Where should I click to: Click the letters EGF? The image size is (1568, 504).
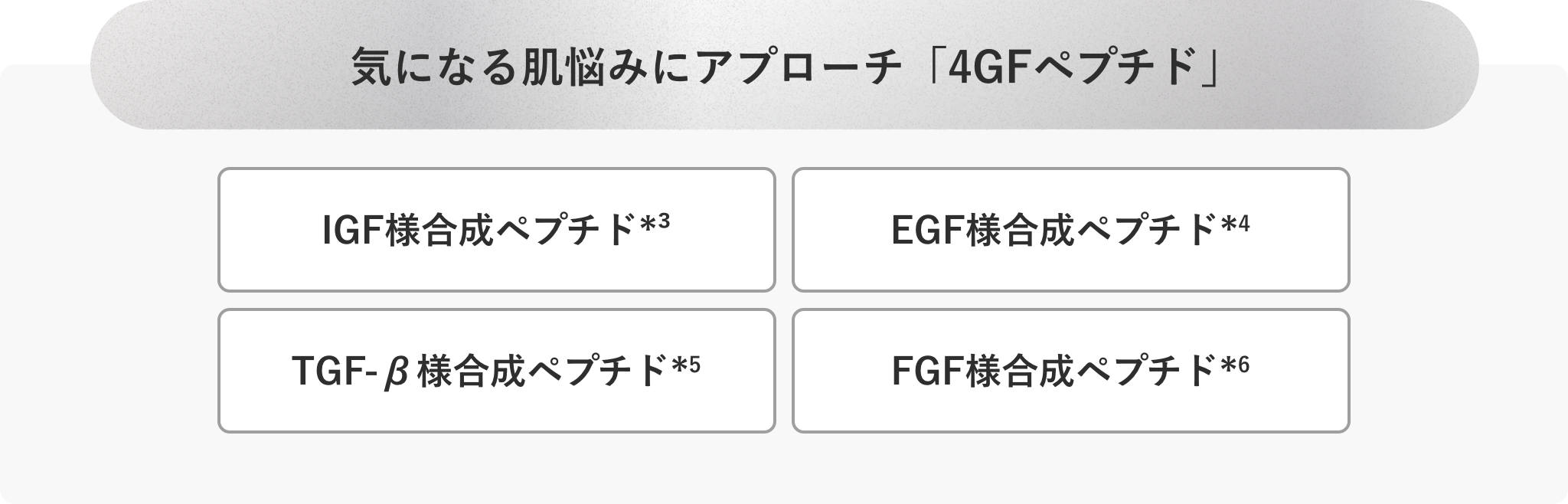point(927,231)
